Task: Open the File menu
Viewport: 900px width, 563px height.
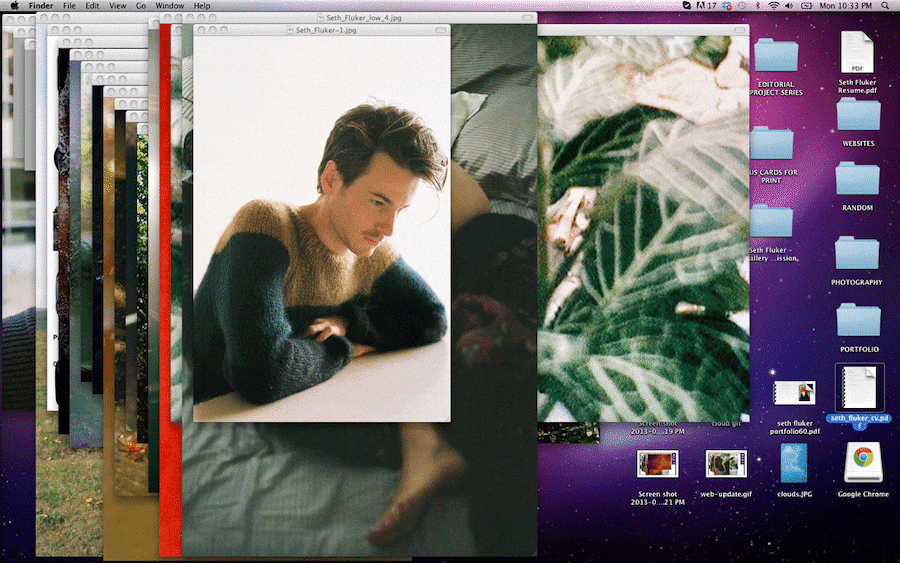Action: click(x=69, y=6)
